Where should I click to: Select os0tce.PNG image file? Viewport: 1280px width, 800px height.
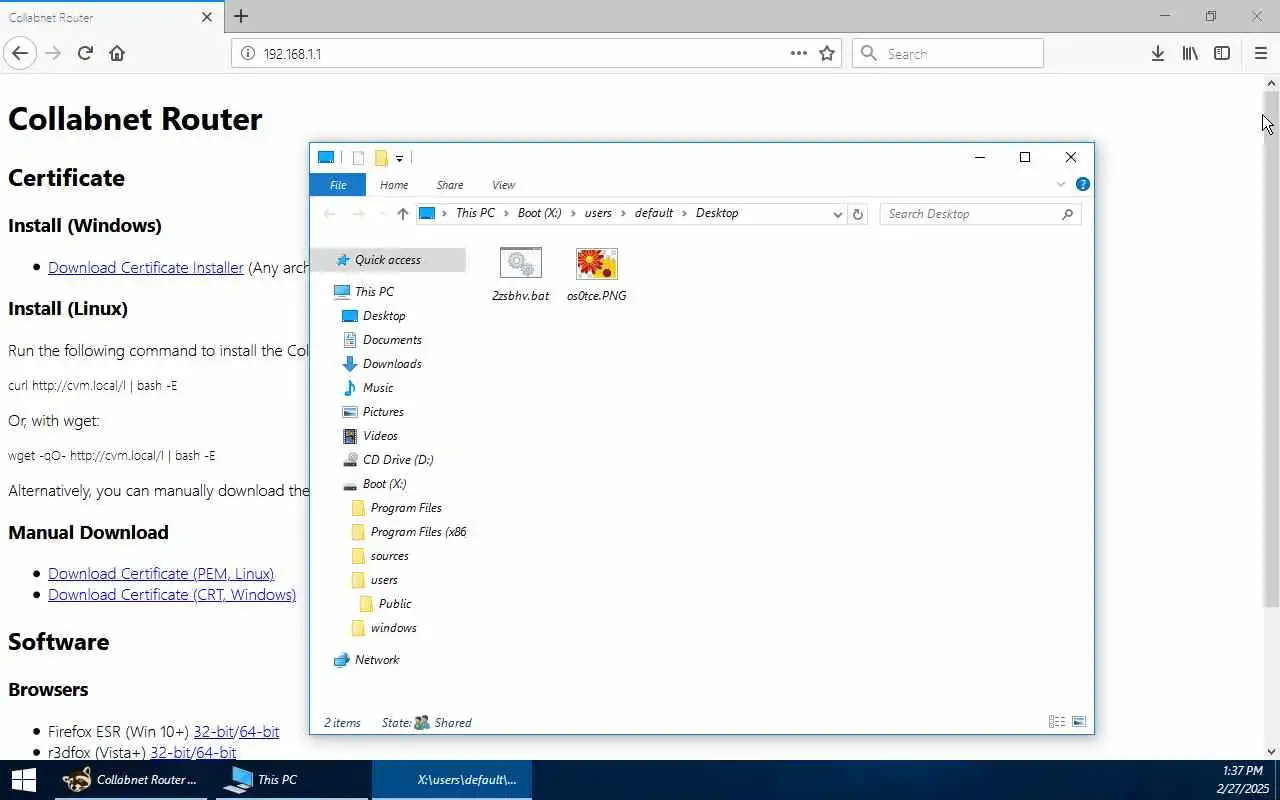click(597, 274)
